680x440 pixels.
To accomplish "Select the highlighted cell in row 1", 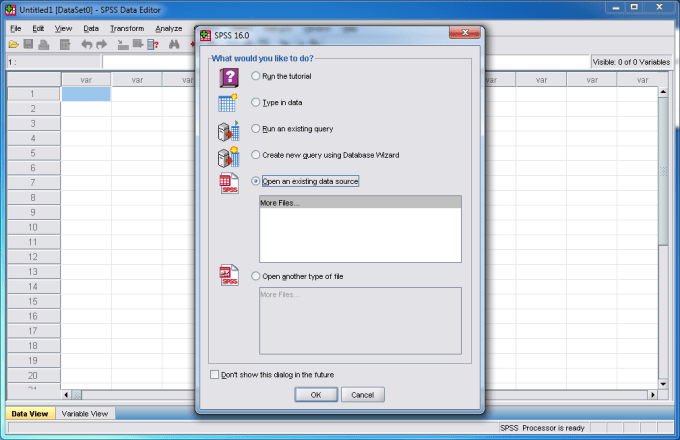I will pyautogui.click(x=86, y=94).
